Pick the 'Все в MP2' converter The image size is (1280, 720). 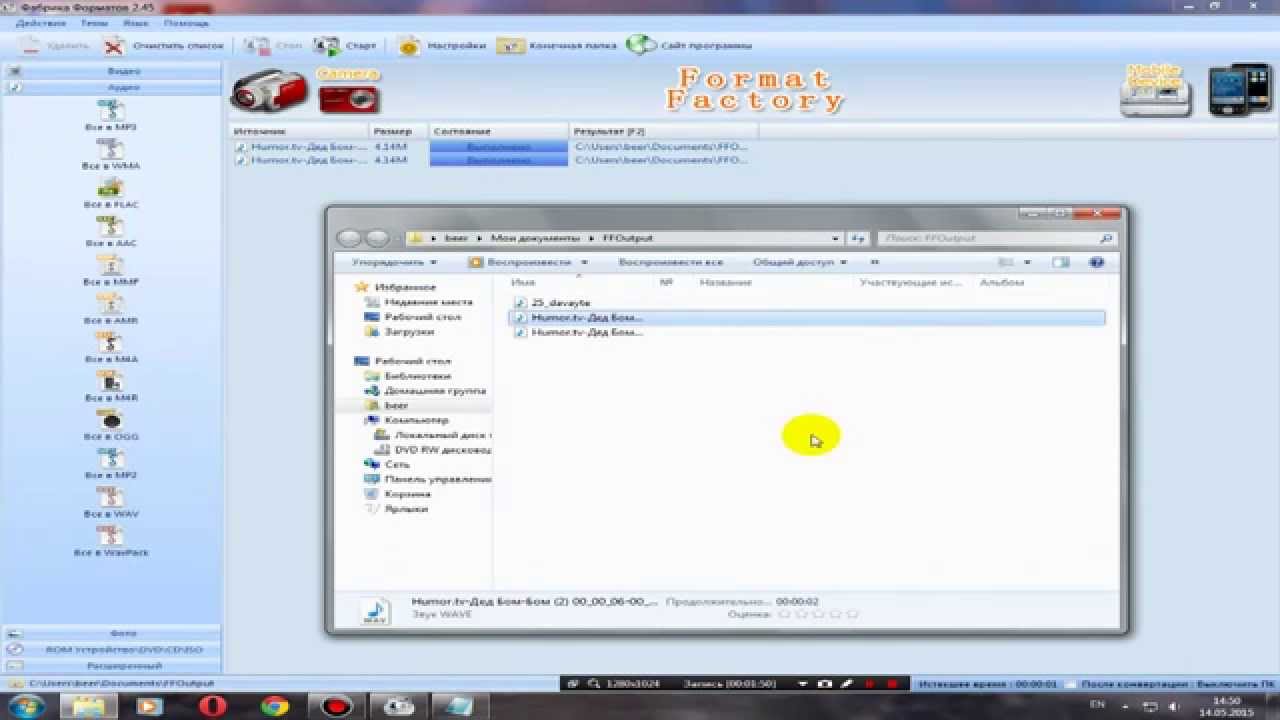(x=110, y=463)
